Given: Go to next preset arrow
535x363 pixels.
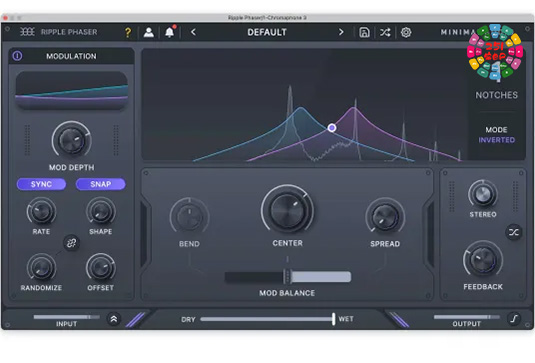Looking at the screenshot, I should [341, 32].
